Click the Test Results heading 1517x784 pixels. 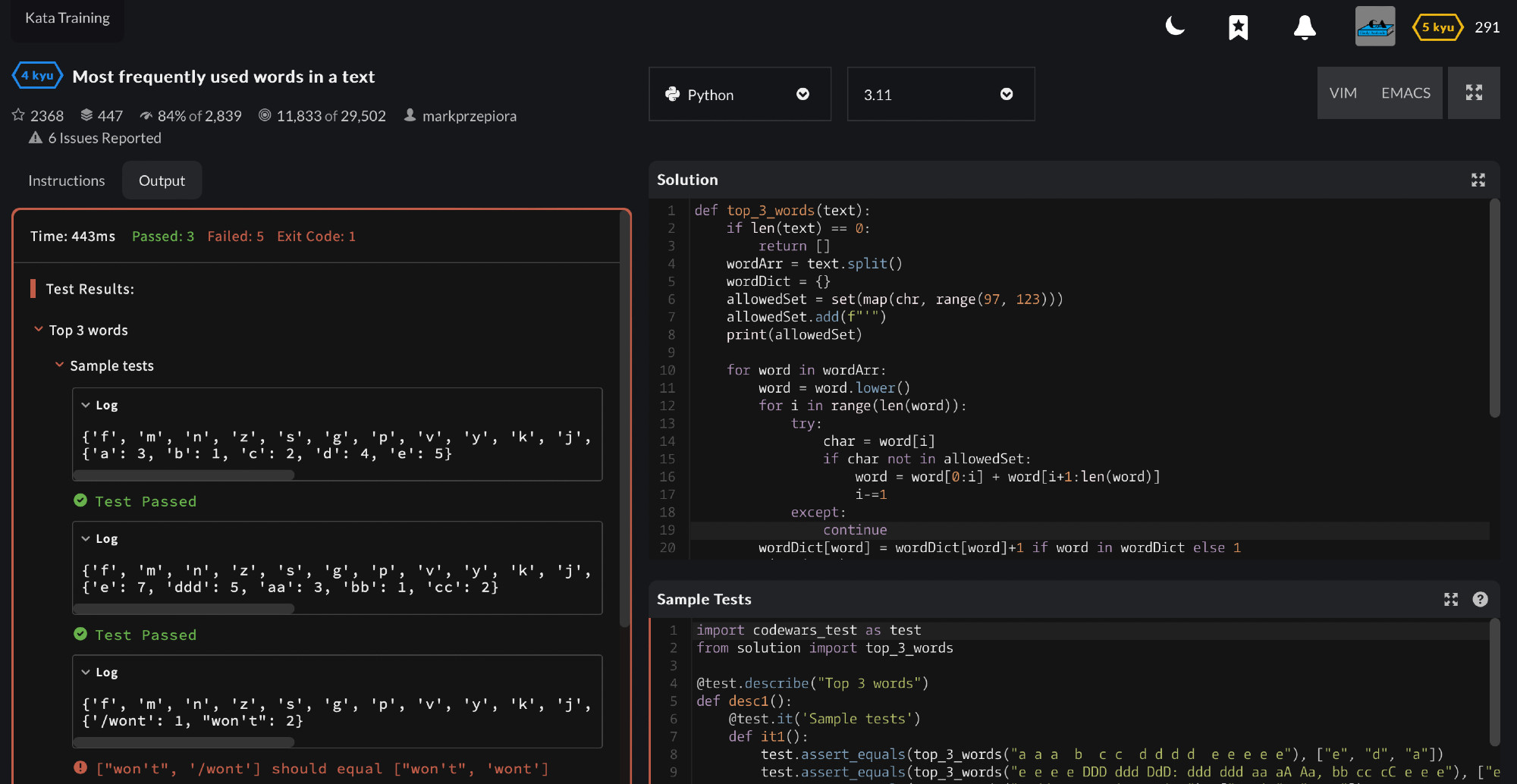click(90, 289)
